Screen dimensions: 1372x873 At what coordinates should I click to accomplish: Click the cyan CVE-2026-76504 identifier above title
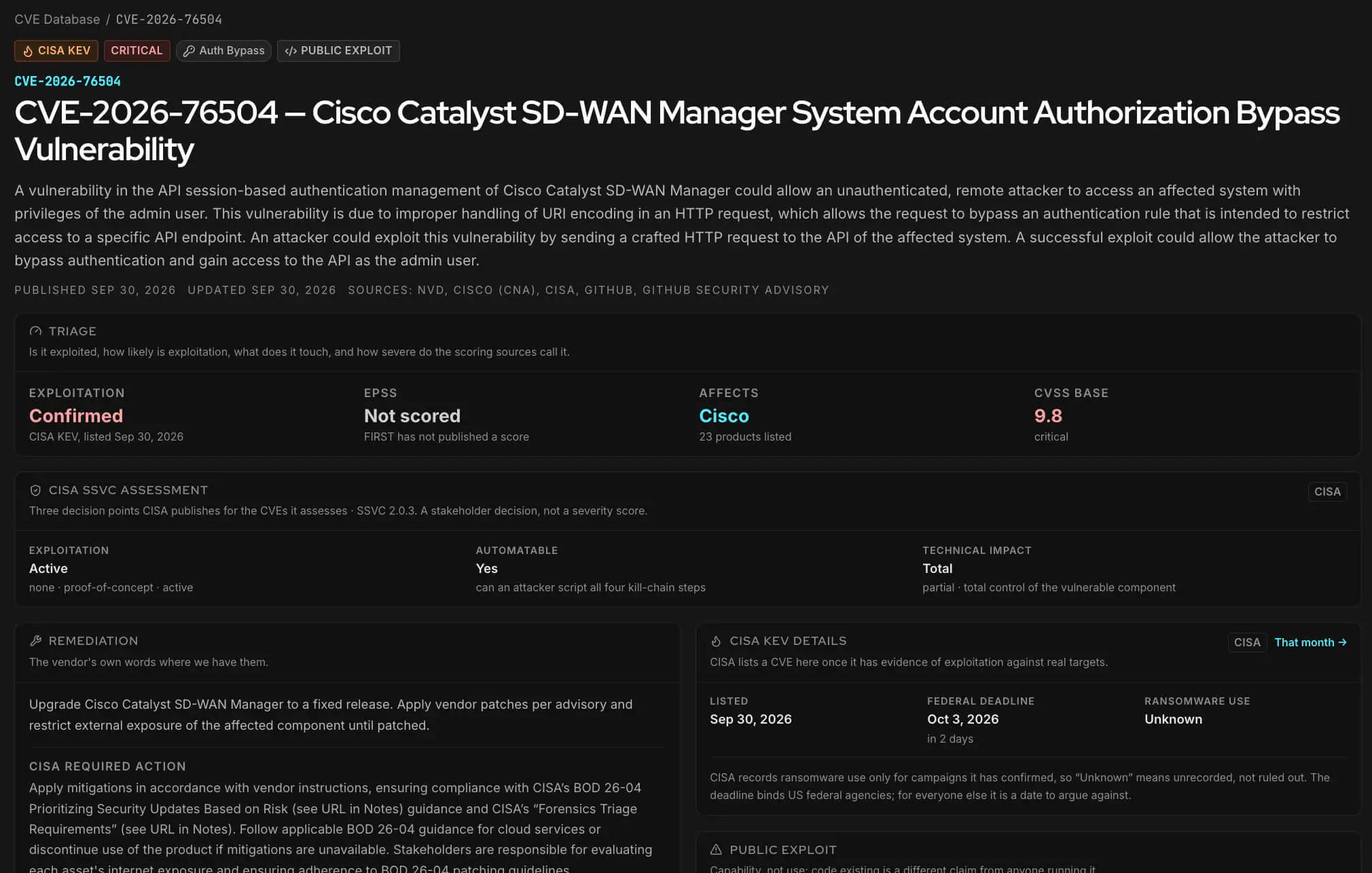[67, 81]
